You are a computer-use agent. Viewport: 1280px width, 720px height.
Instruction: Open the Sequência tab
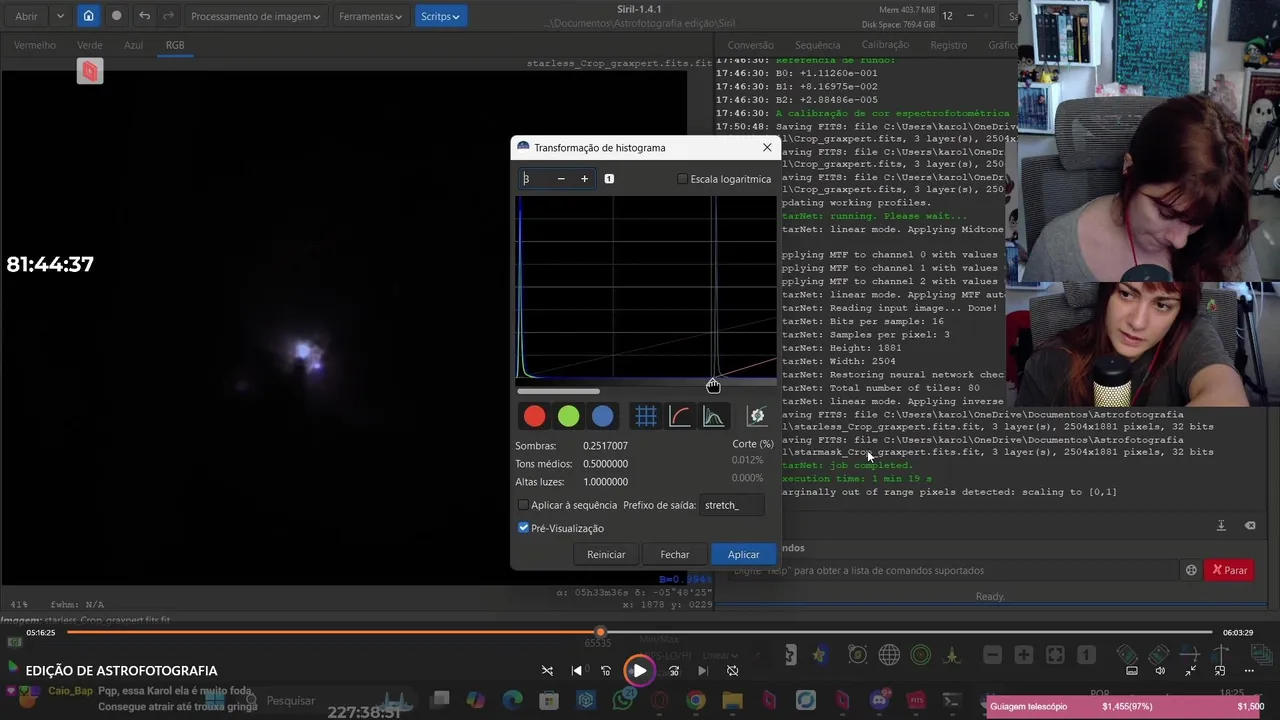point(817,45)
